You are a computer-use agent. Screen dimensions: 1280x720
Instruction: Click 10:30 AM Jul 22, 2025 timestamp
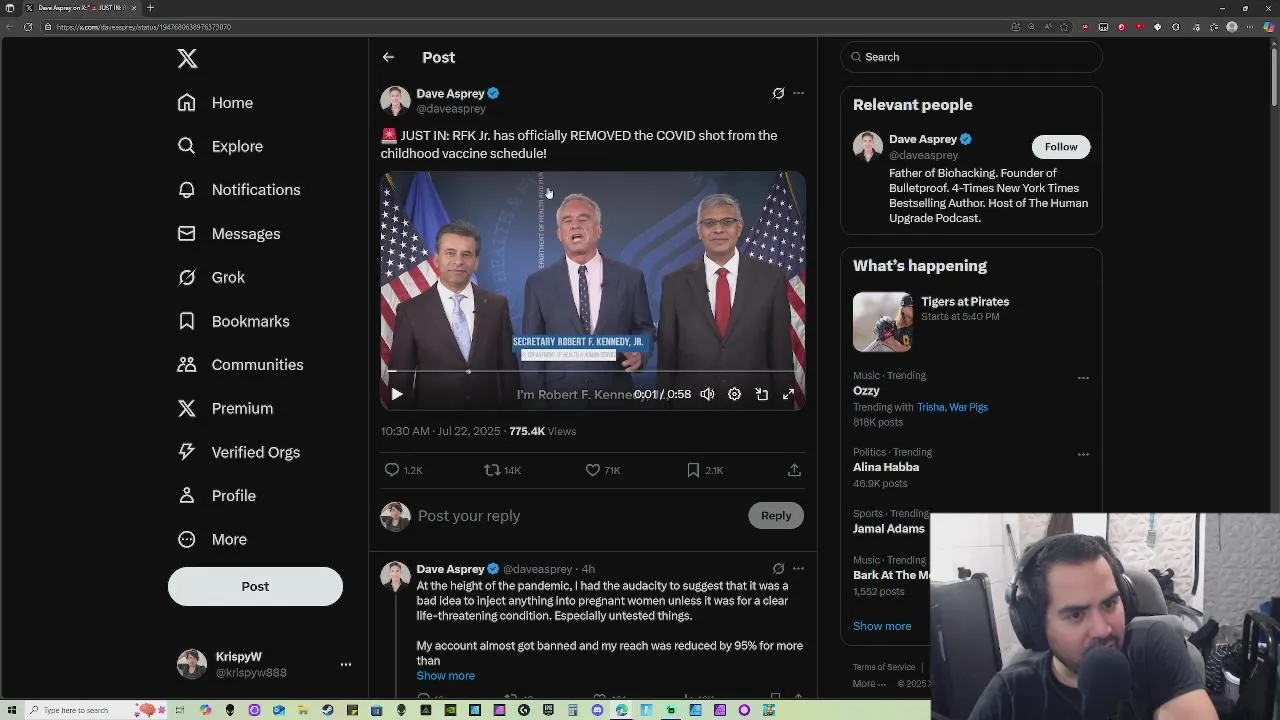click(x=440, y=431)
